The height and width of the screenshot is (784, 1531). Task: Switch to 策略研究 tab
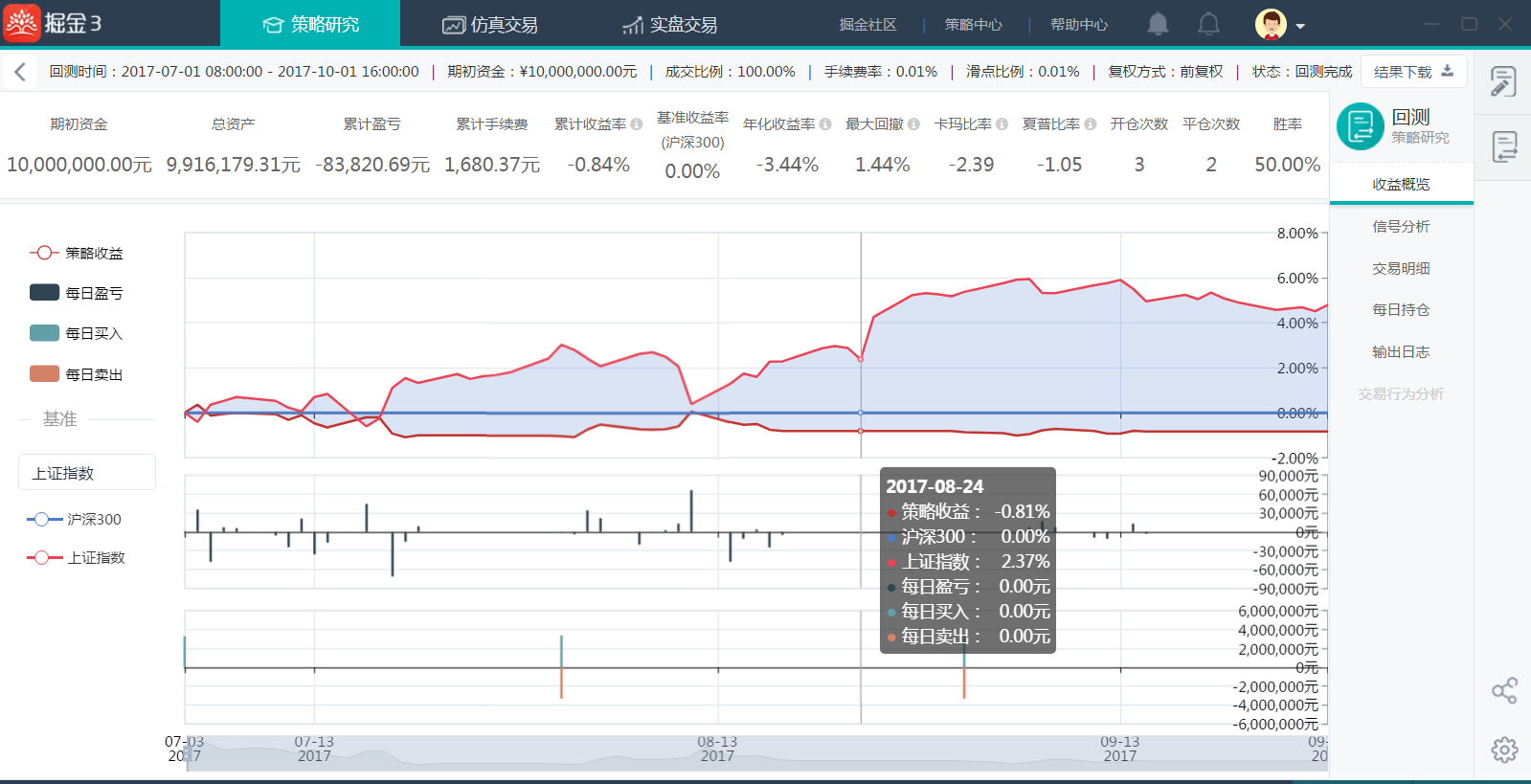310,24
